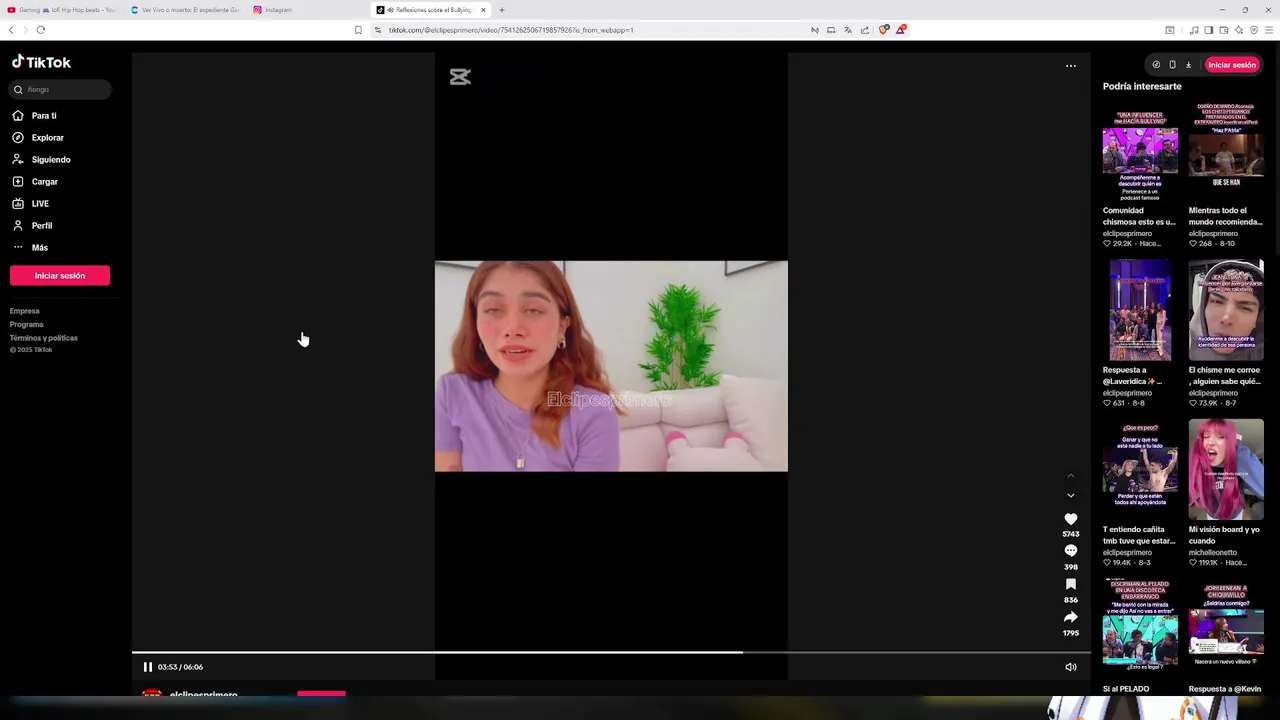Screen dimensions: 1280x720
Task: Expand the Empresa footer section
Action: coord(25,311)
